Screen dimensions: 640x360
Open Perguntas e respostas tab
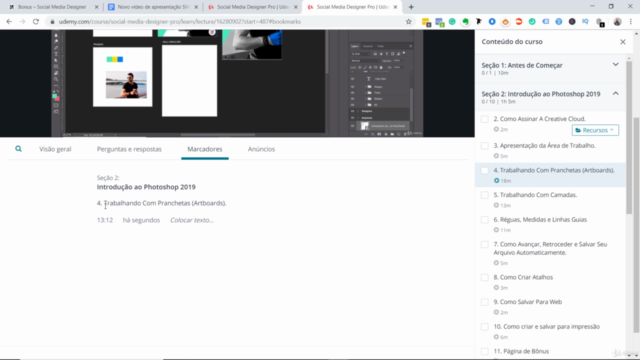[129, 149]
